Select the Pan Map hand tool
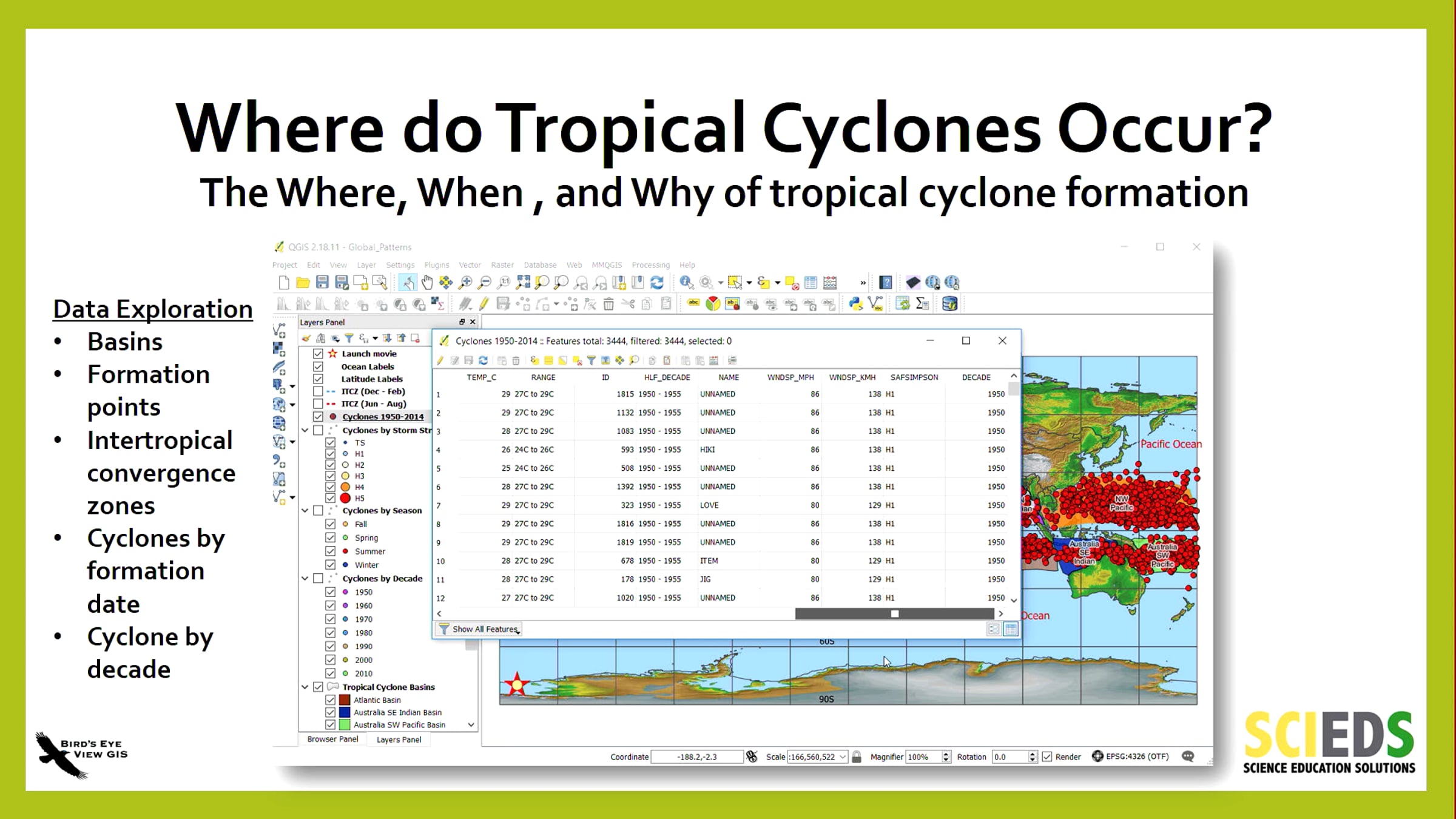Screen dimensions: 1456x819 427,283
